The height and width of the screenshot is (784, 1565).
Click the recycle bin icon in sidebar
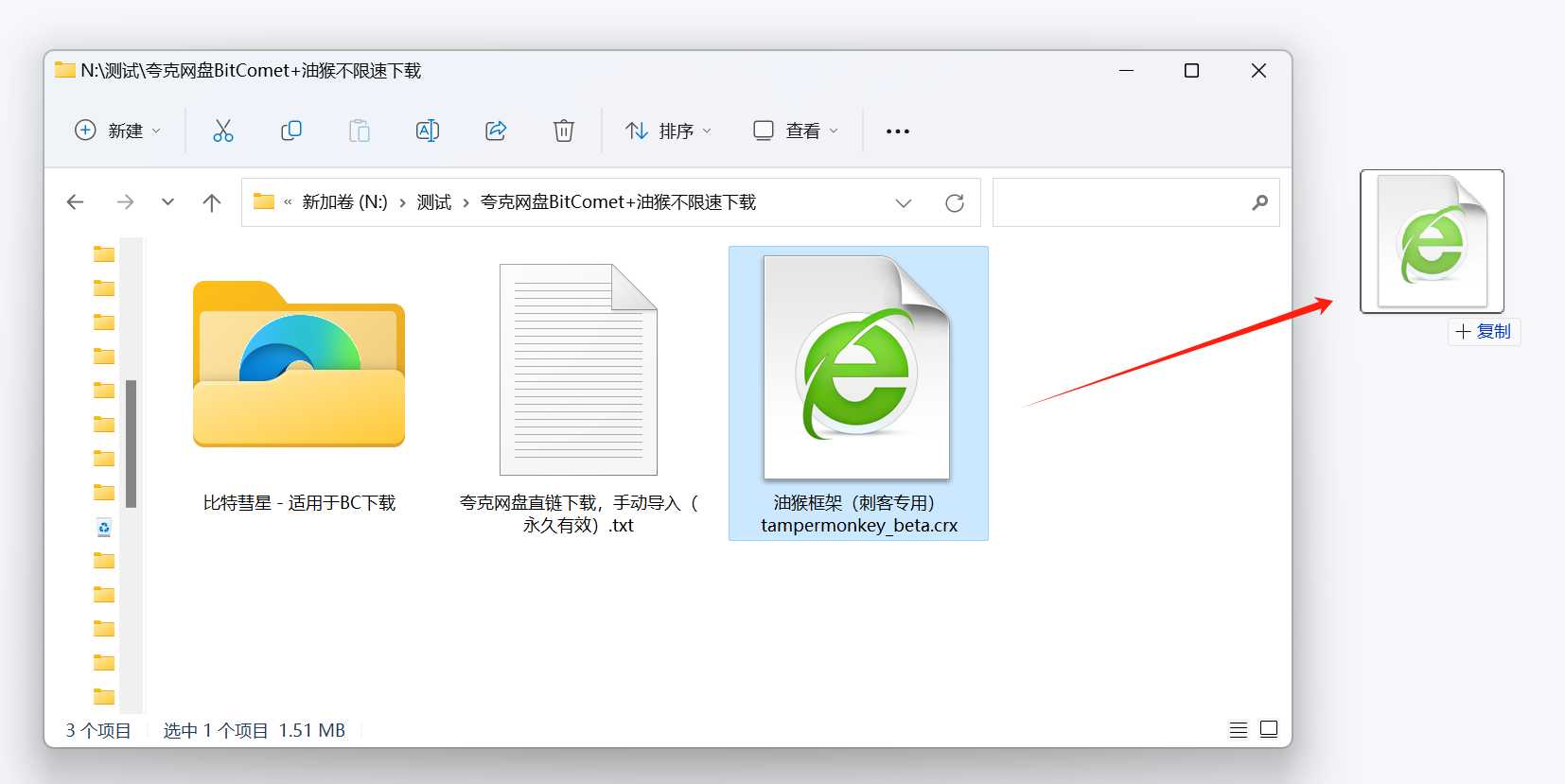tap(104, 528)
